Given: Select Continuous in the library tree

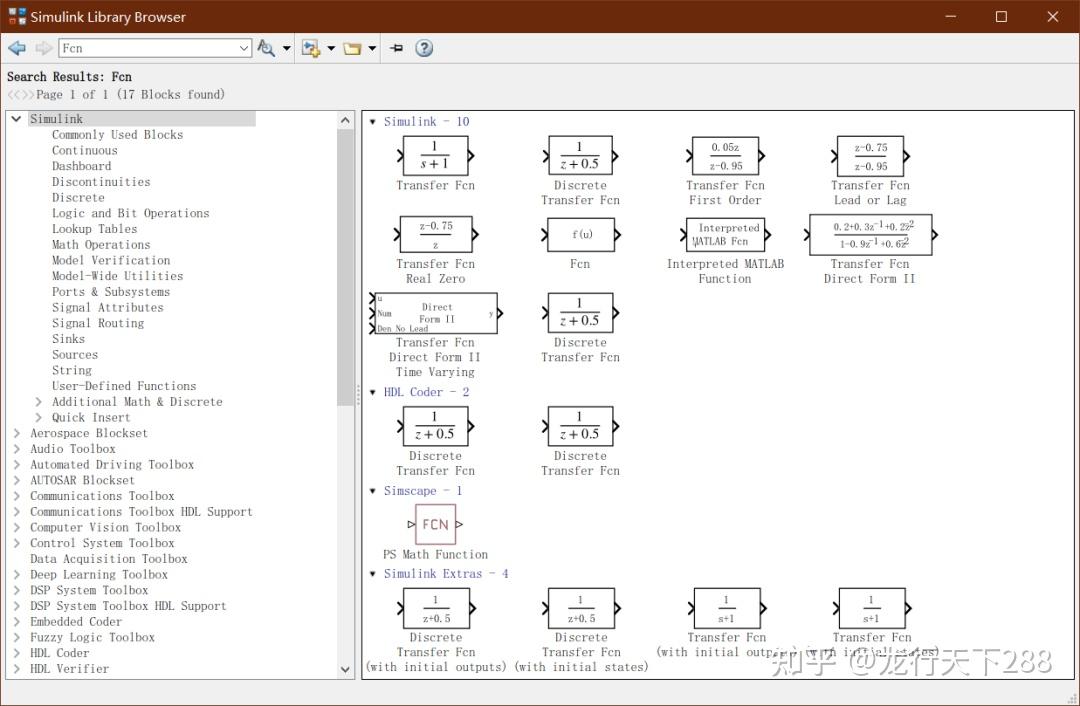Looking at the screenshot, I should coord(84,150).
